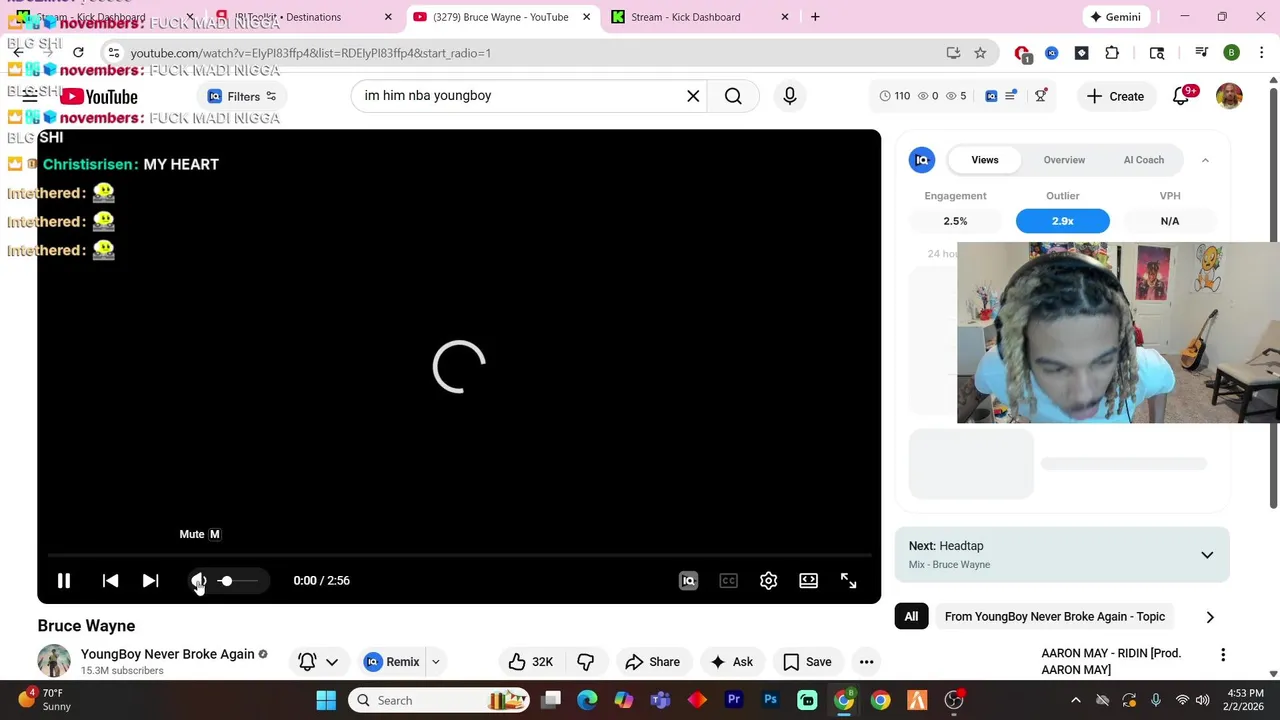Save the video to a playlist

[807, 661]
